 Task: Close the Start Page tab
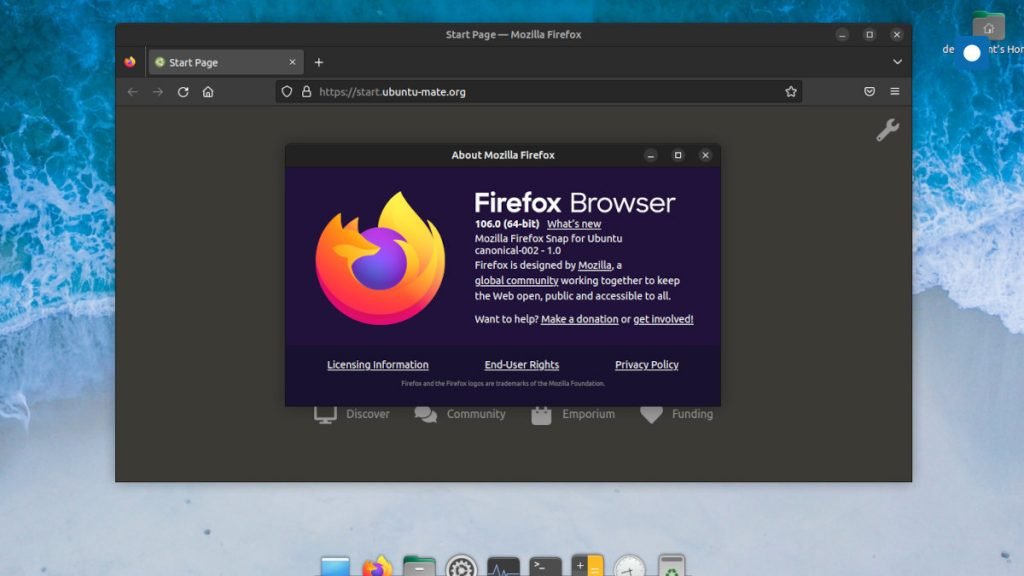pyautogui.click(x=292, y=62)
